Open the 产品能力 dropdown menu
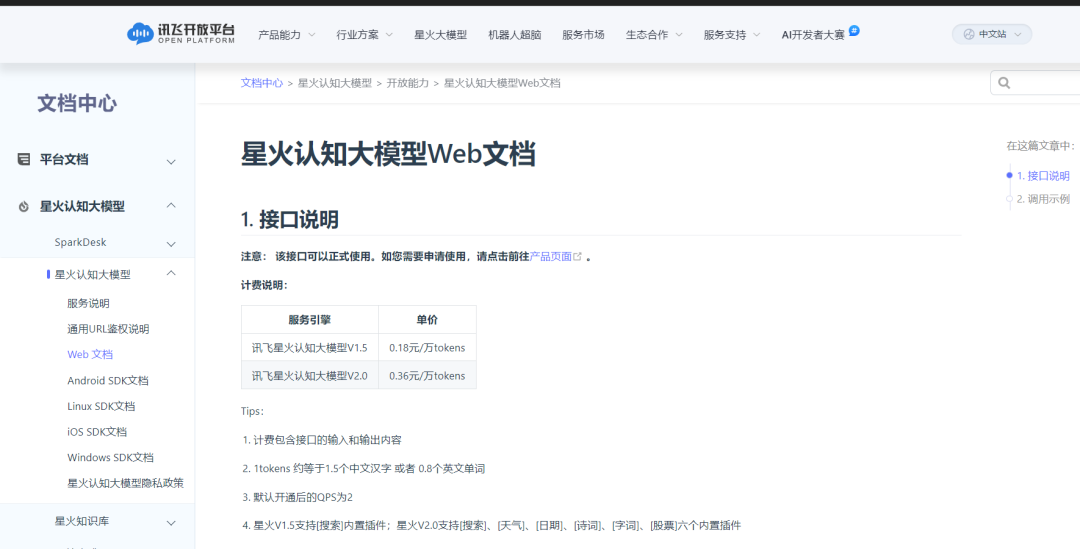The height and width of the screenshot is (549, 1080). pyautogui.click(x=287, y=34)
